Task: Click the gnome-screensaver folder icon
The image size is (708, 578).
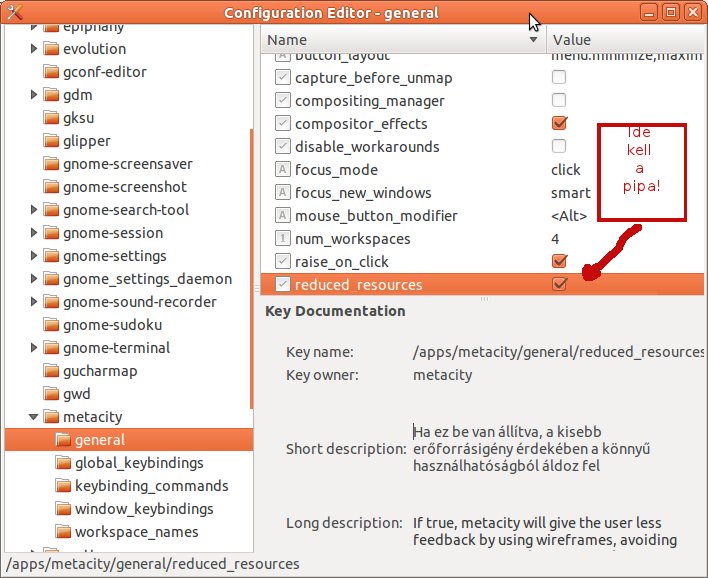Action: 51,163
